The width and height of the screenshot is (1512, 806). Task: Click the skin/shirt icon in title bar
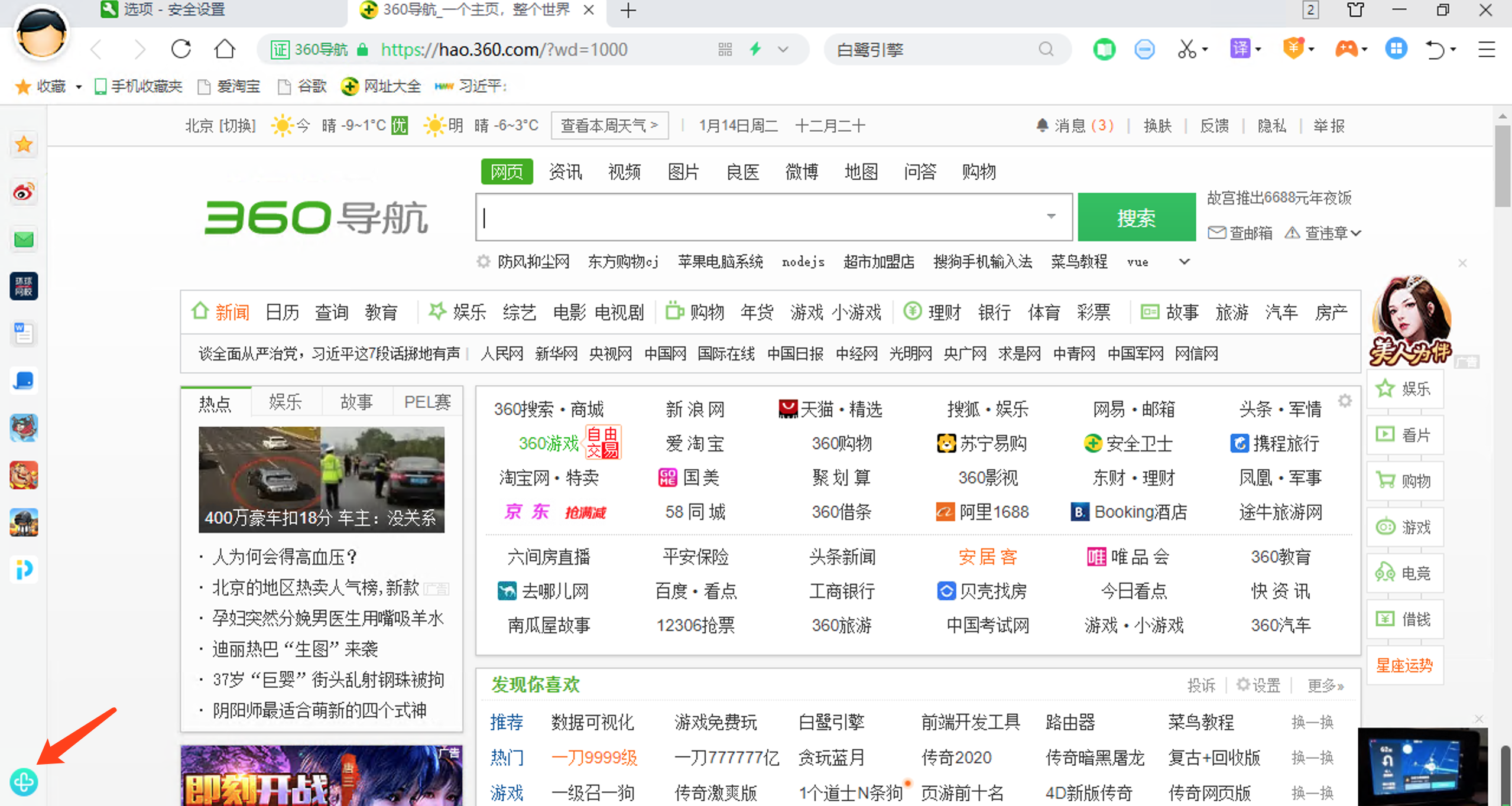click(1355, 10)
